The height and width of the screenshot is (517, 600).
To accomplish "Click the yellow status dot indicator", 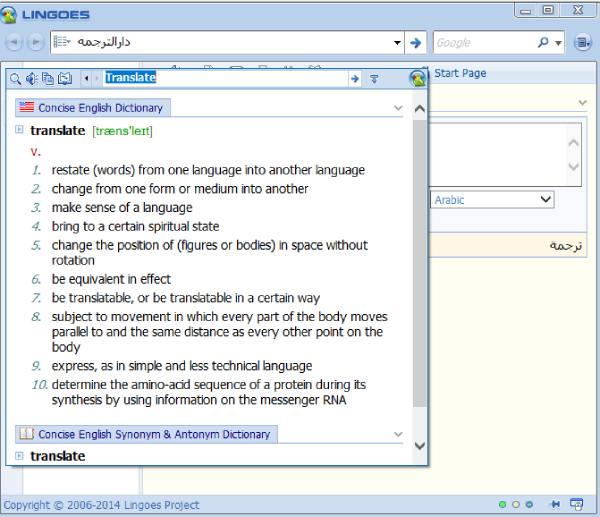I will click(x=515, y=505).
